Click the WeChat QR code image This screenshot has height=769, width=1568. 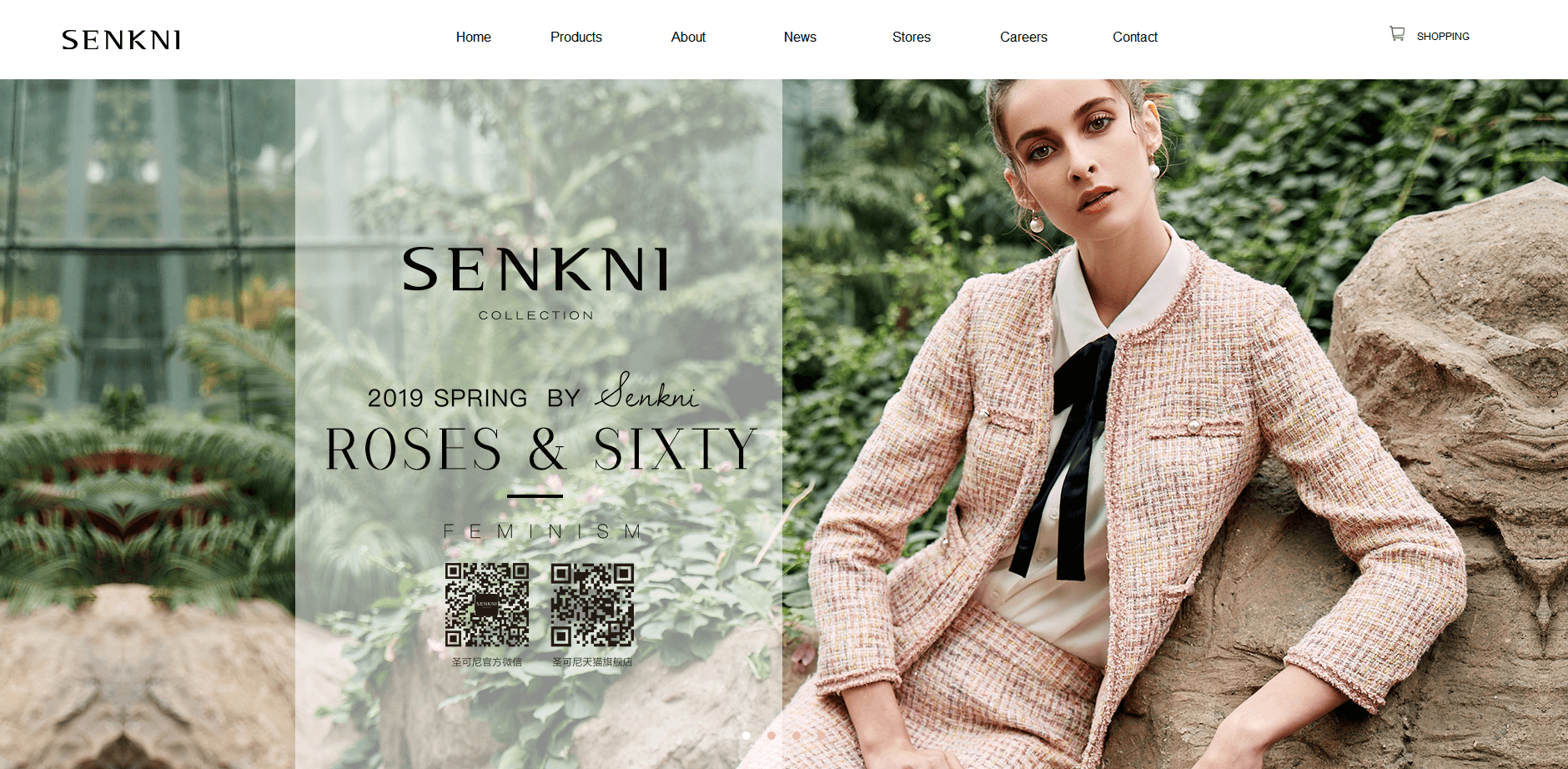[x=487, y=605]
